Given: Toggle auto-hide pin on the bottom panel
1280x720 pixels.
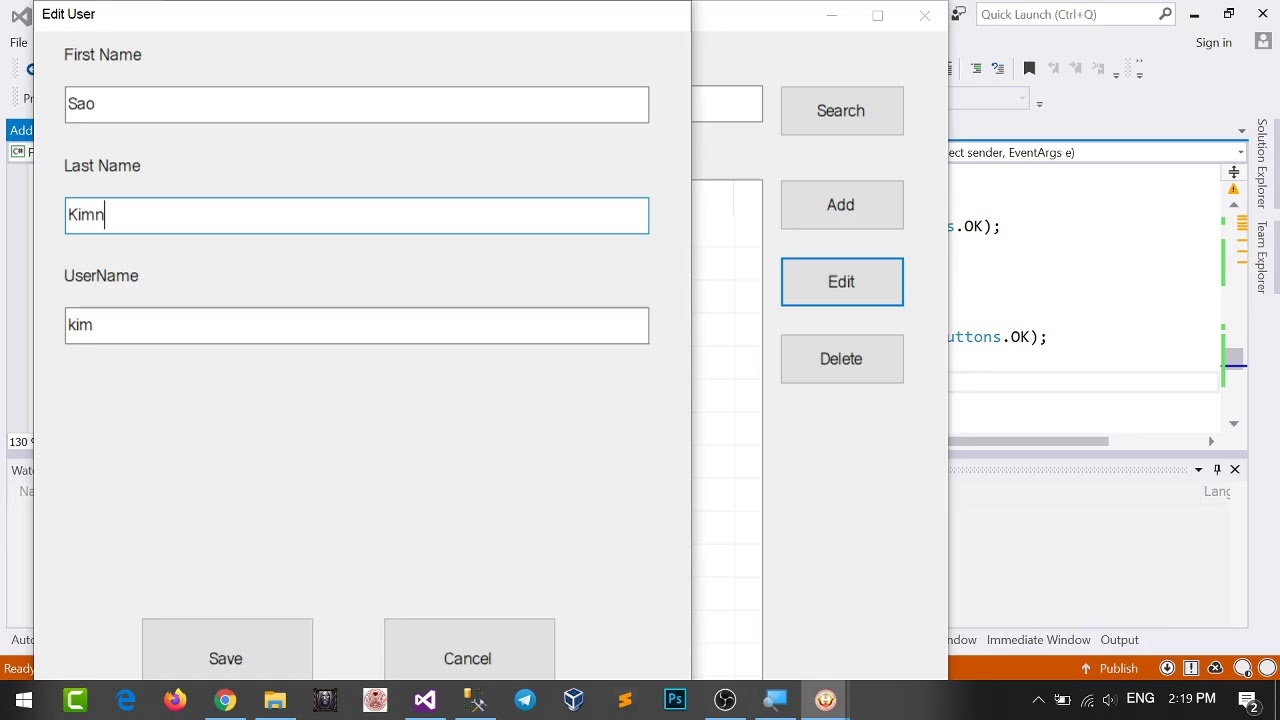Looking at the screenshot, I should coord(1217,470).
